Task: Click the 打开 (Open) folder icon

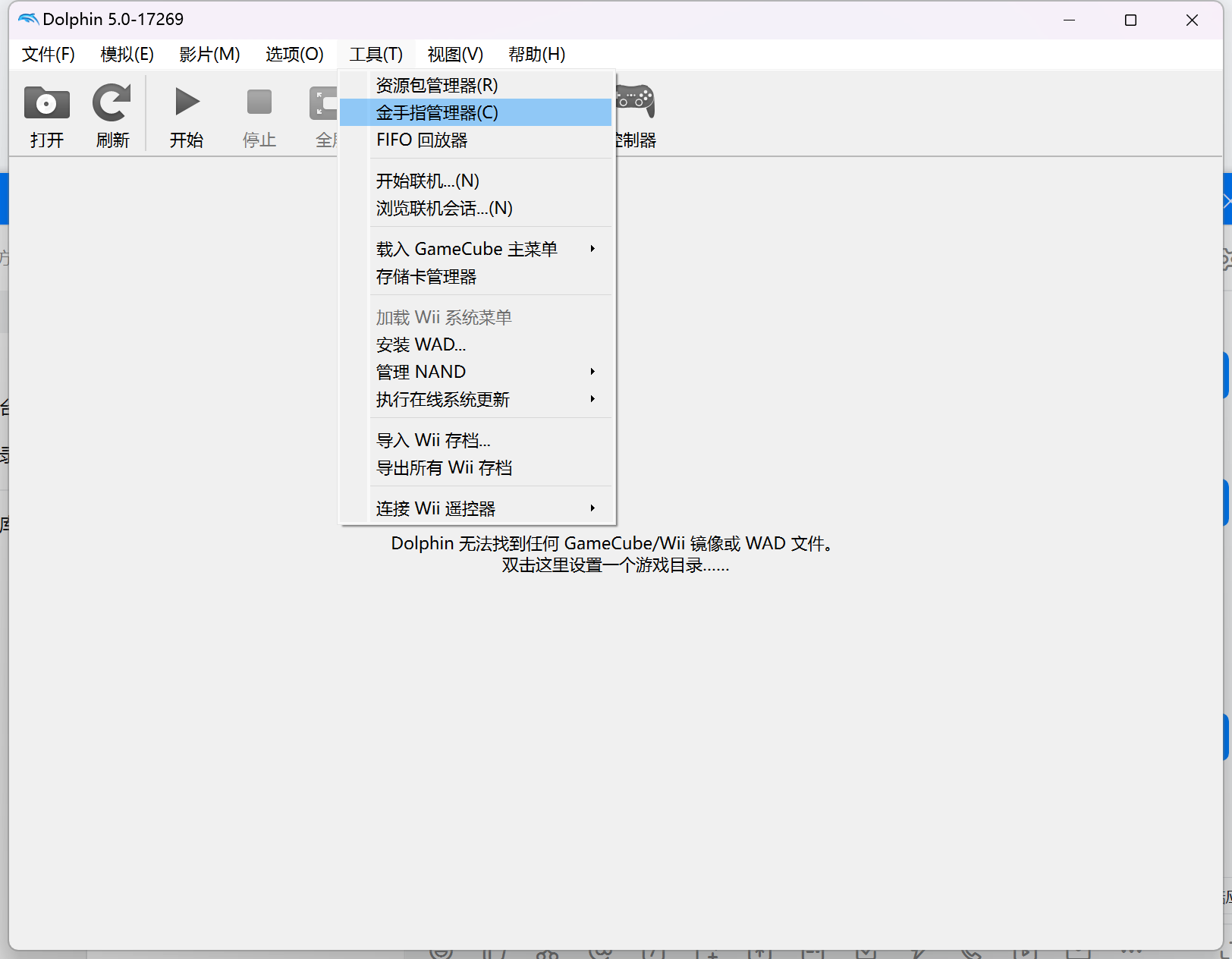Action: (46, 103)
